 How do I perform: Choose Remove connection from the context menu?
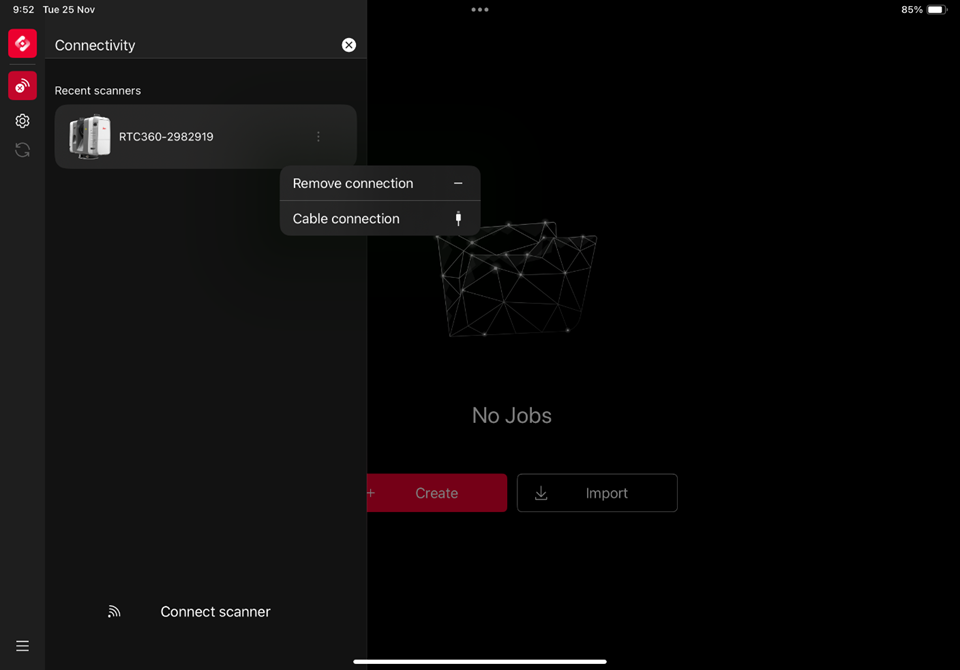pyautogui.click(x=353, y=184)
